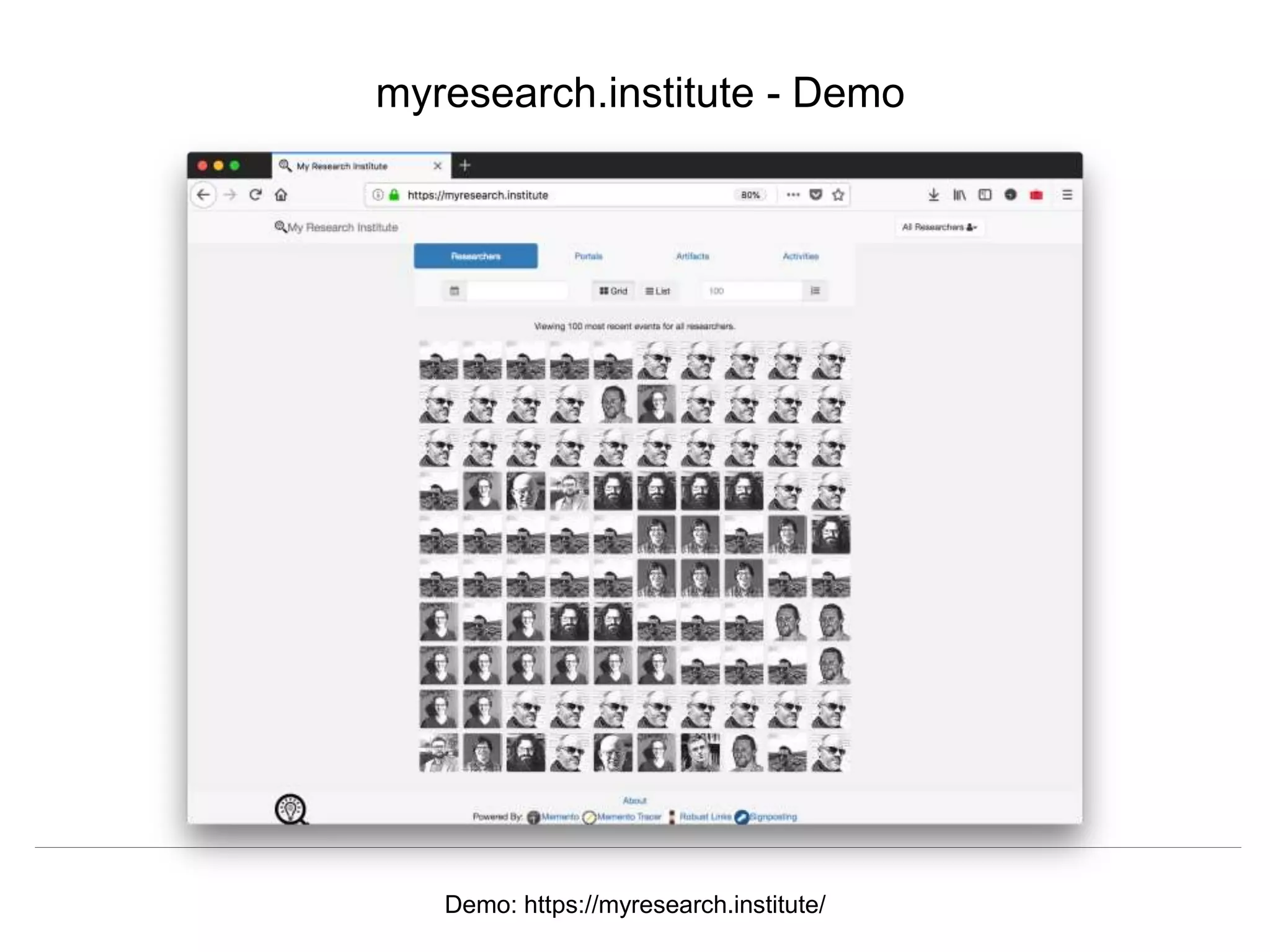
Task: Open the page actions three-dots menu
Action: (x=793, y=195)
